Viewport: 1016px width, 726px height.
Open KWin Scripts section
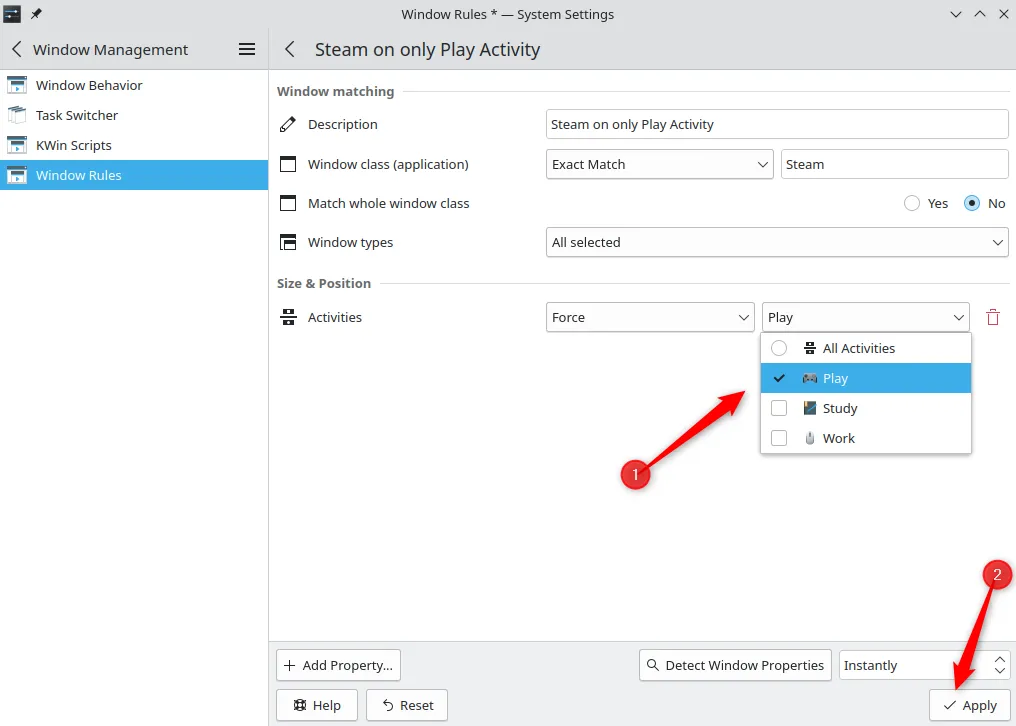73,145
